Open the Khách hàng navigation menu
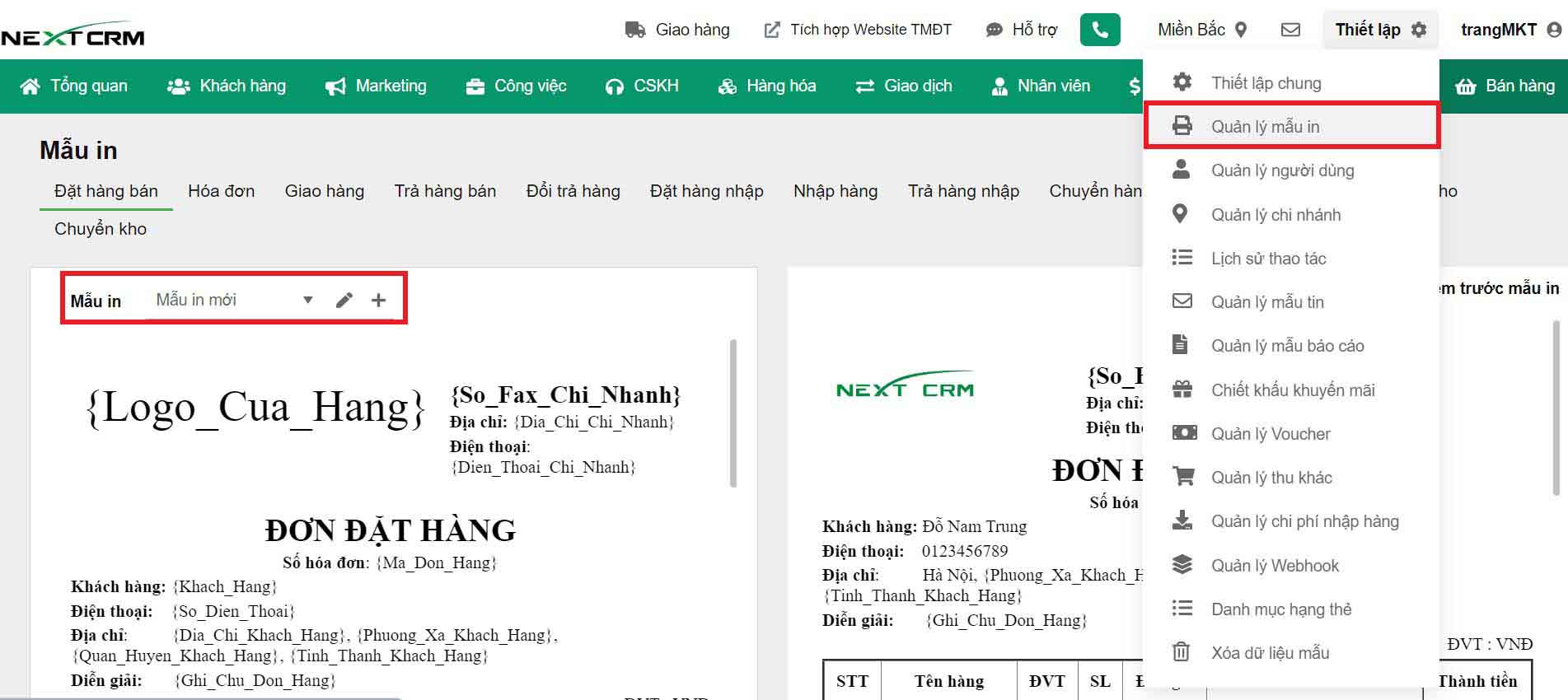 (227, 86)
